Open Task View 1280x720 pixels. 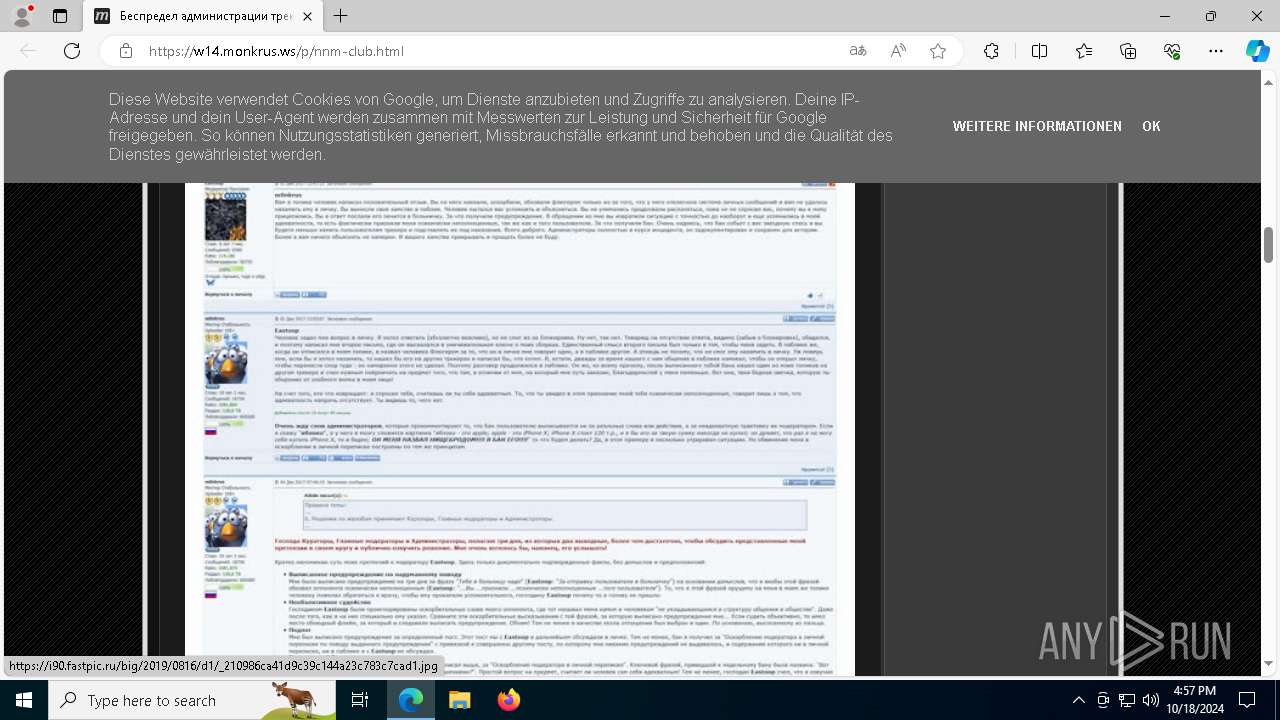click(x=360, y=700)
